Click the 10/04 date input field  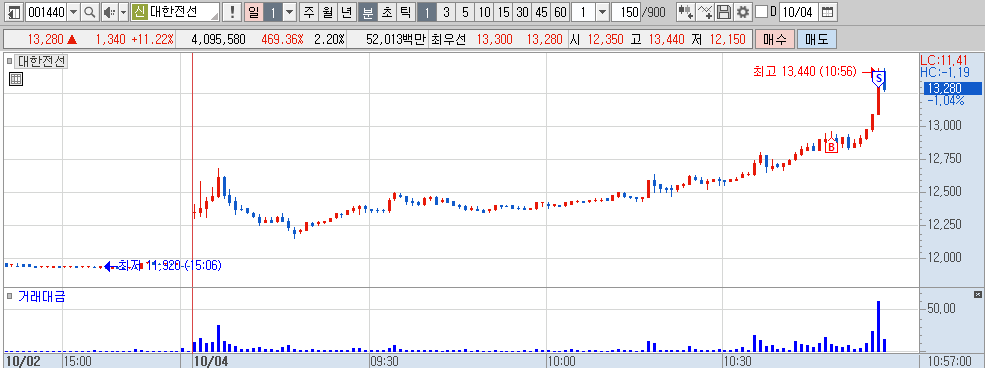coord(798,12)
